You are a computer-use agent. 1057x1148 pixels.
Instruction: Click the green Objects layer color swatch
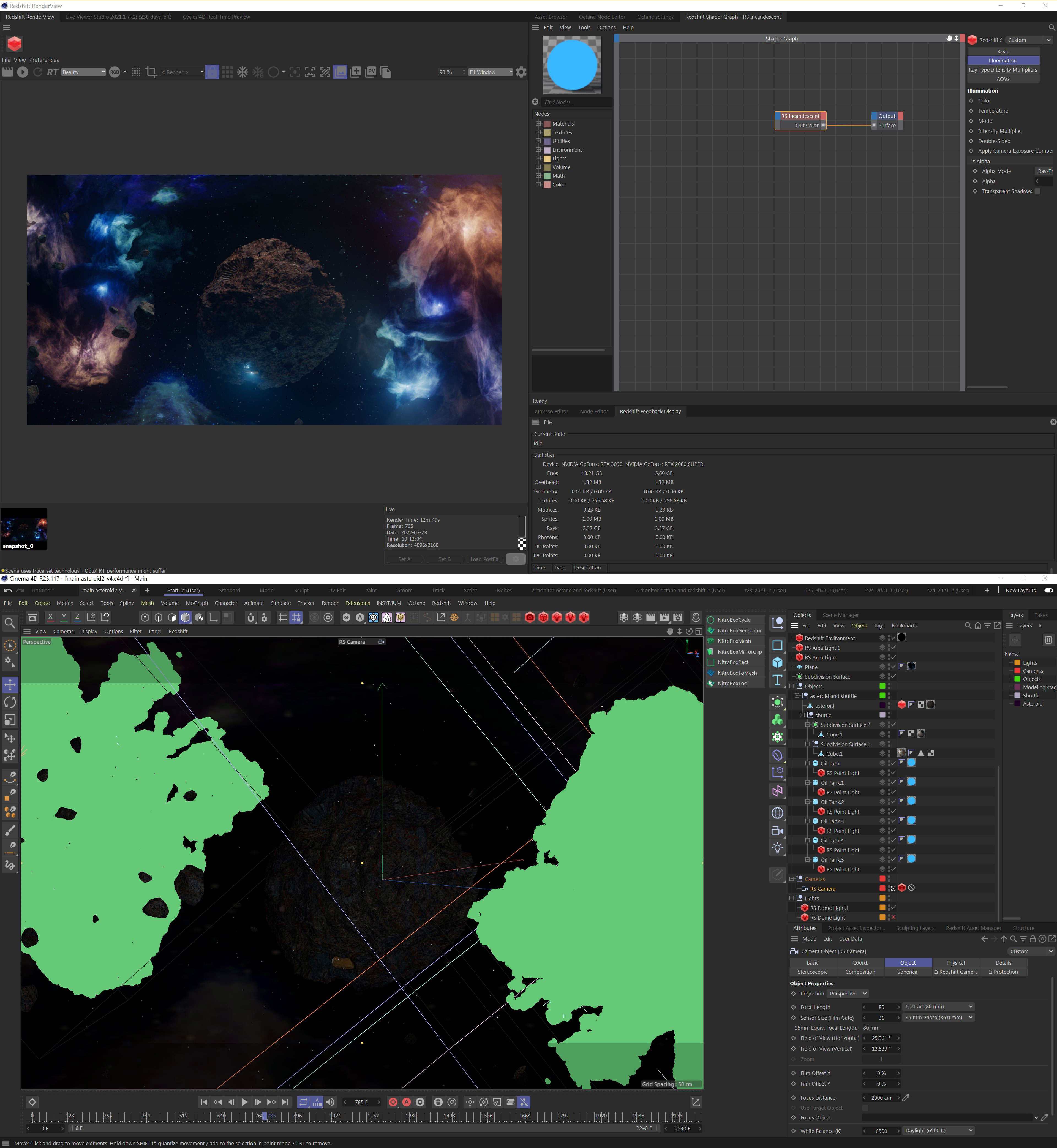[1018, 679]
